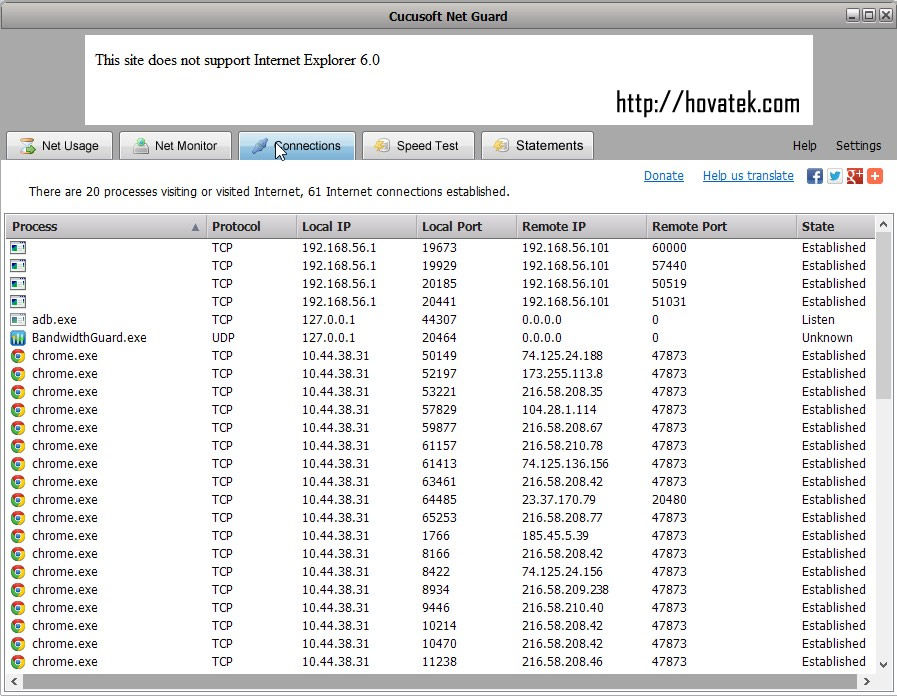Click remote IP 185.45.5.39
This screenshot has width=897, height=696.
pos(555,536)
